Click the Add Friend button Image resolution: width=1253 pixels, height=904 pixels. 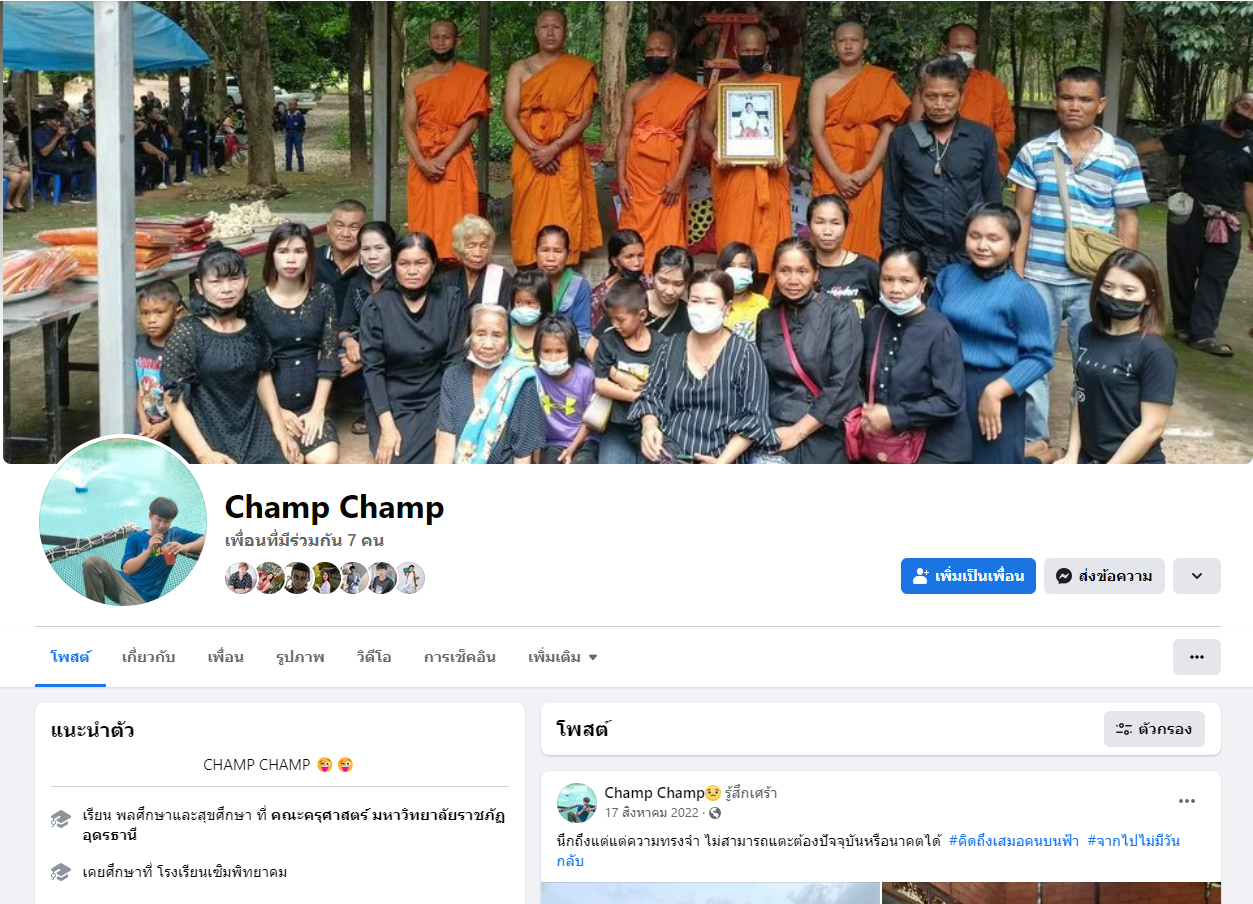(968, 576)
